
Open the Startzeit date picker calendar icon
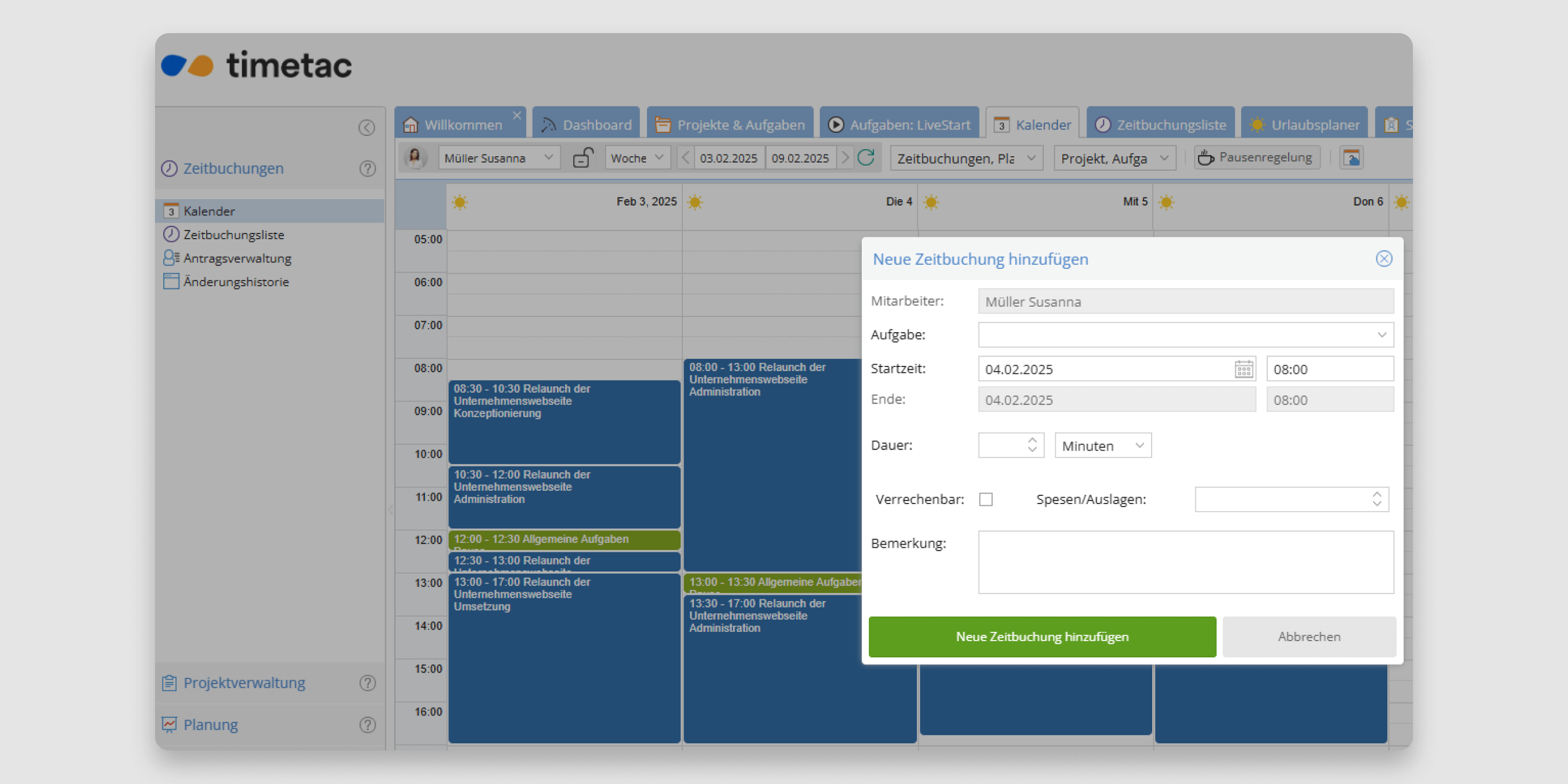(1243, 369)
